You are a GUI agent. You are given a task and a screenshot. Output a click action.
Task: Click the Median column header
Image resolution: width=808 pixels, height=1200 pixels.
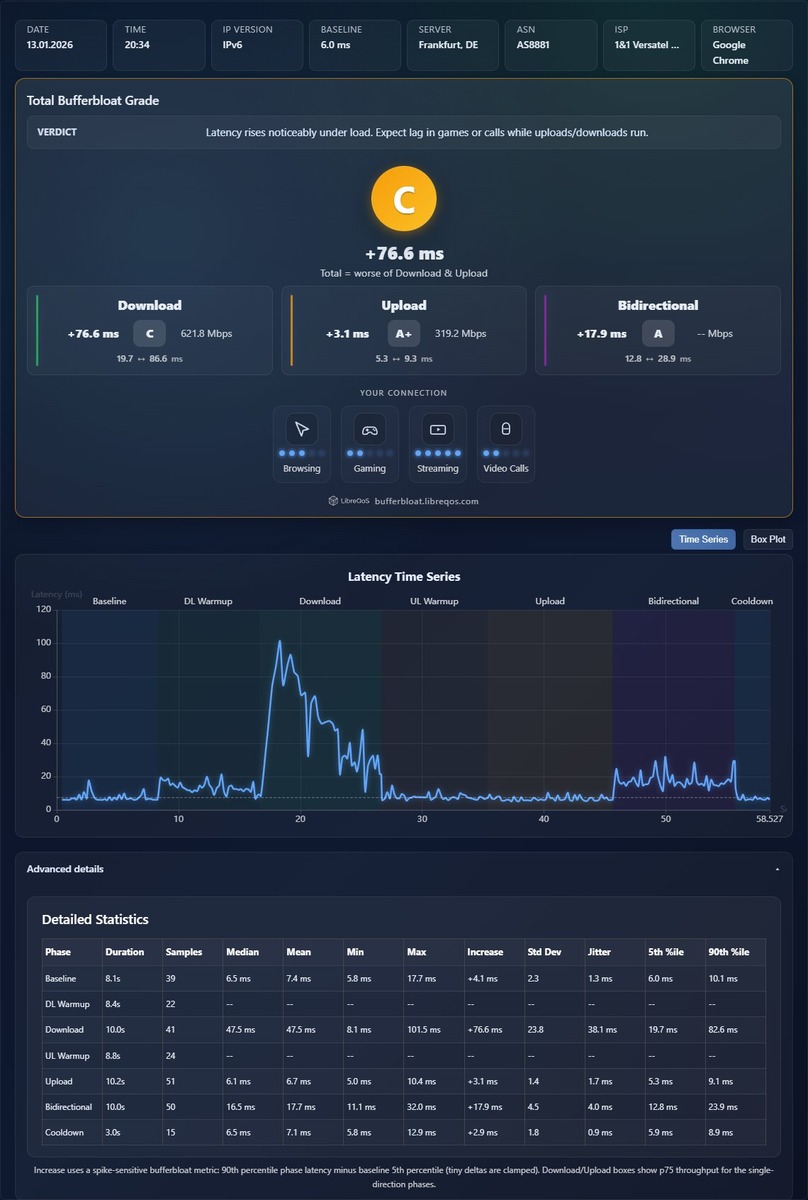point(242,952)
